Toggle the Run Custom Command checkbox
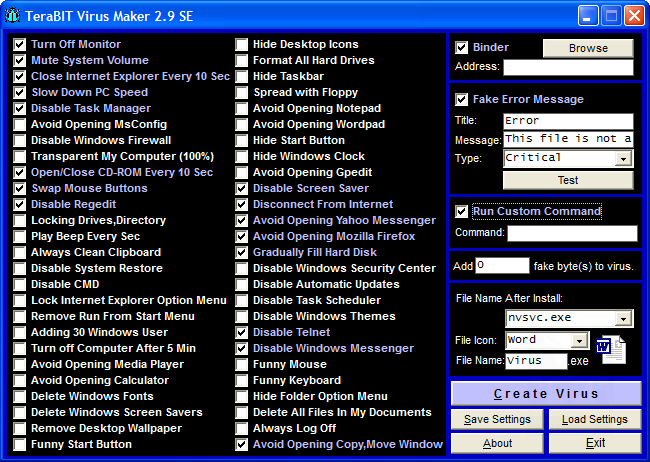 click(461, 212)
